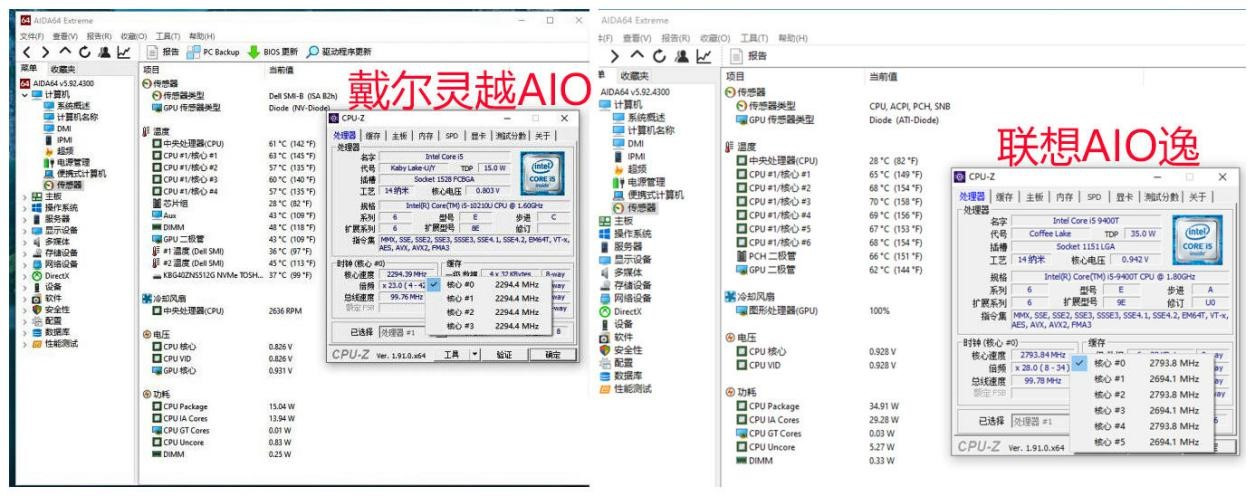Viewport: 1255px width, 496px height.
Task: Select DMI item in left AIDA64 tree
Action: [x=56, y=128]
